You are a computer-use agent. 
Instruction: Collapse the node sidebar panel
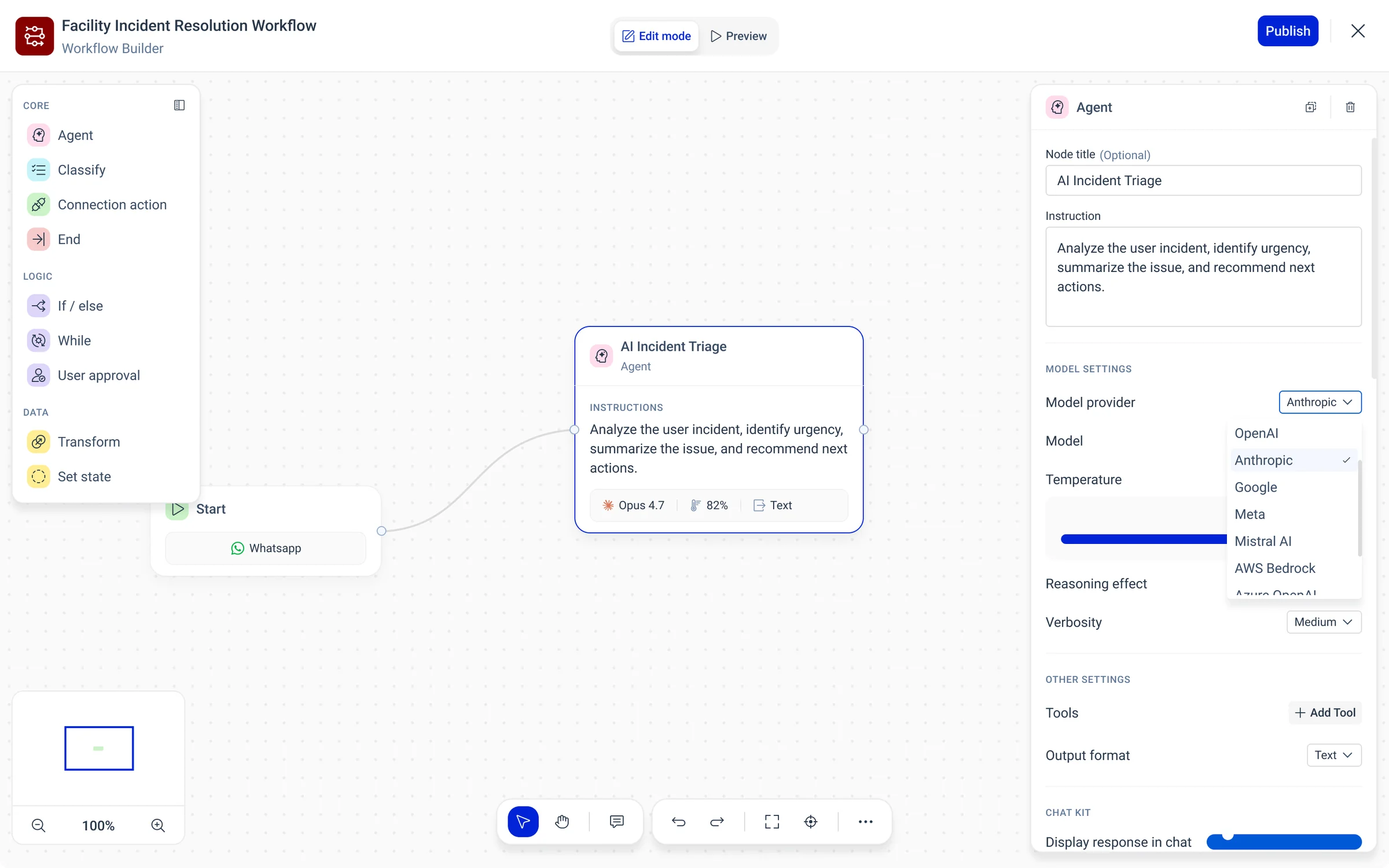[179, 105]
